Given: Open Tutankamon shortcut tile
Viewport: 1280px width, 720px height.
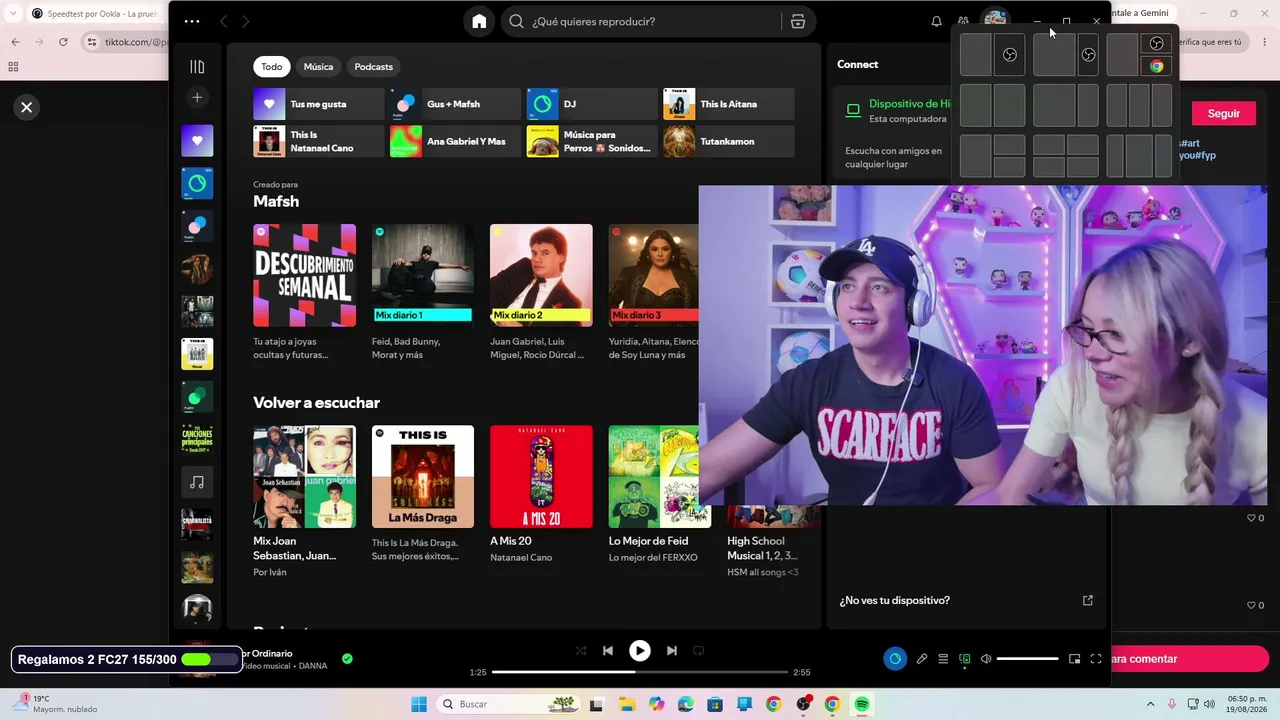Looking at the screenshot, I should 729,141.
